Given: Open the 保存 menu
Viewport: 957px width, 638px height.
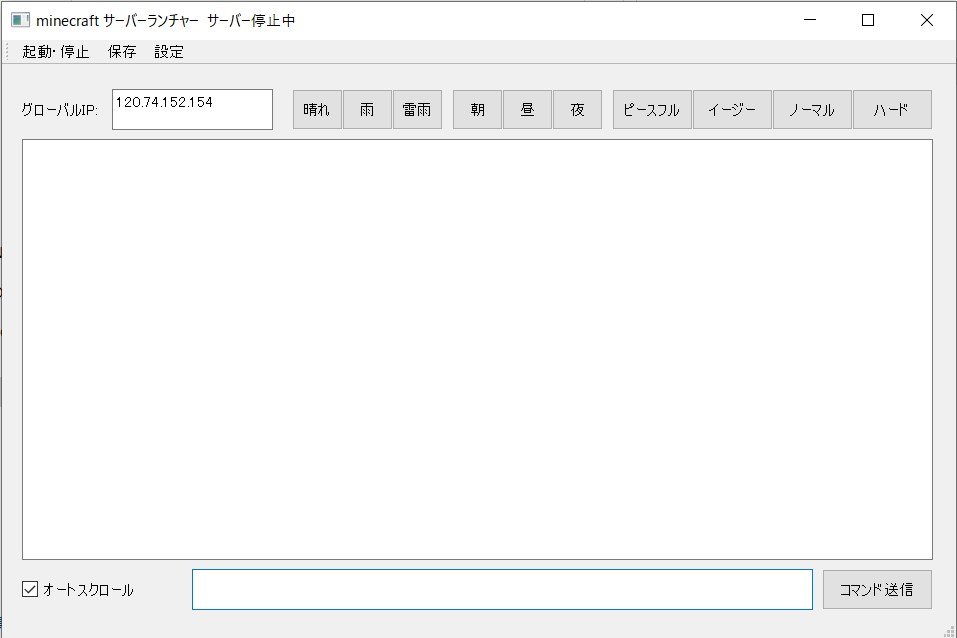Looking at the screenshot, I should point(122,52).
